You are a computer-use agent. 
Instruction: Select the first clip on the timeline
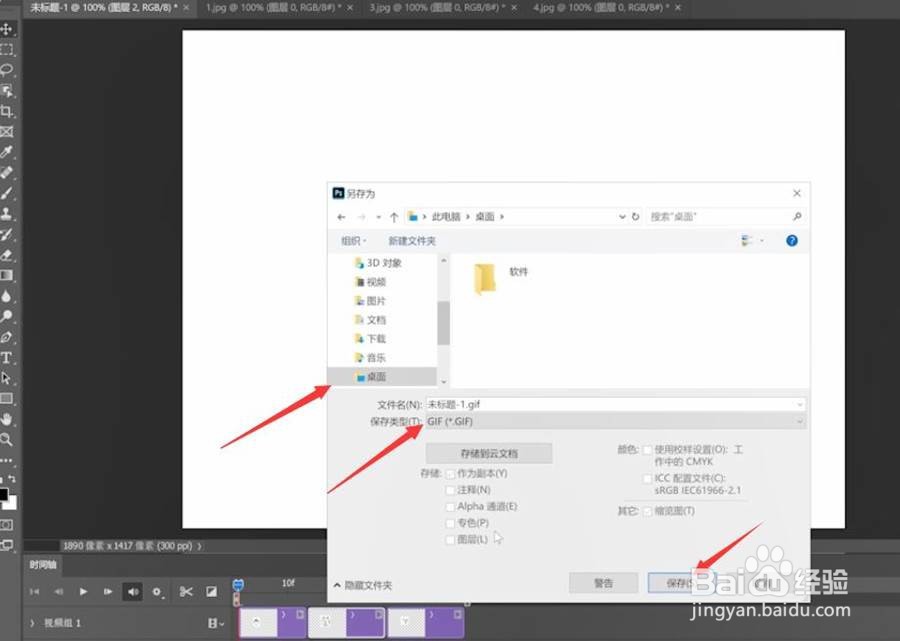point(272,623)
